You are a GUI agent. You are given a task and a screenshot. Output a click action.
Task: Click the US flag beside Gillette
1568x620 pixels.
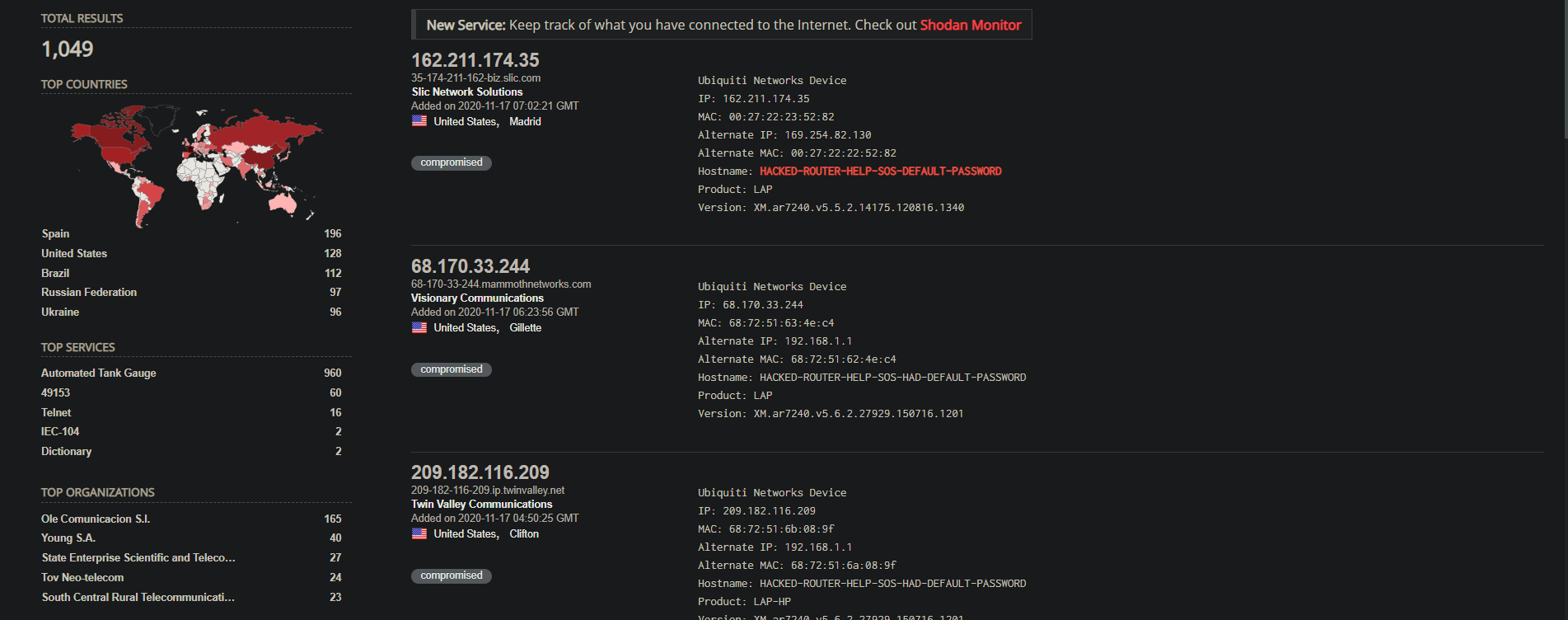point(419,327)
